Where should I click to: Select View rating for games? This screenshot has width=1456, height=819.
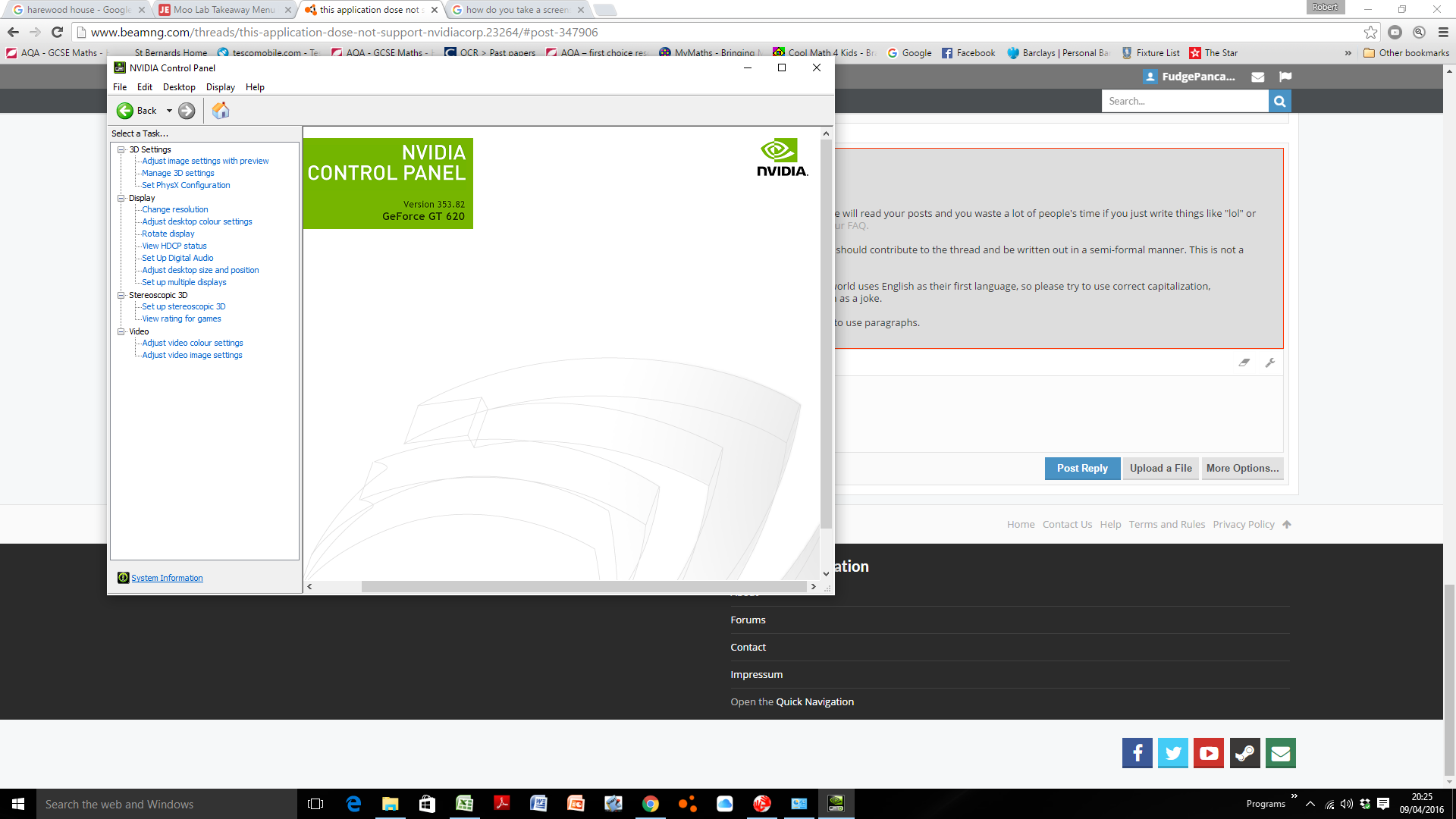pos(182,318)
